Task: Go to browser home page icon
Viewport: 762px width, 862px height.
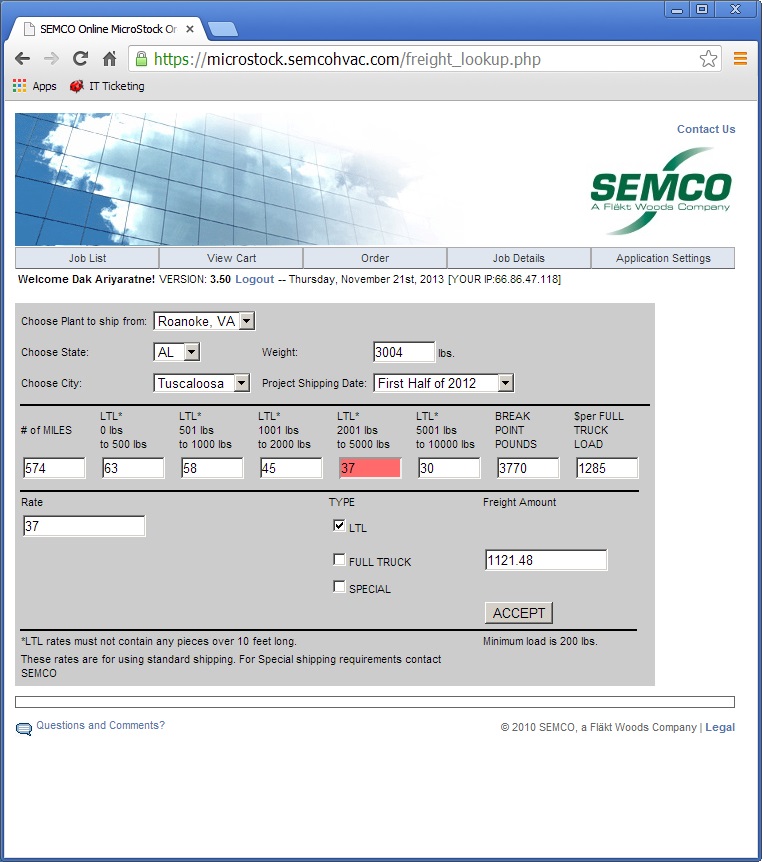Action: click(x=109, y=59)
